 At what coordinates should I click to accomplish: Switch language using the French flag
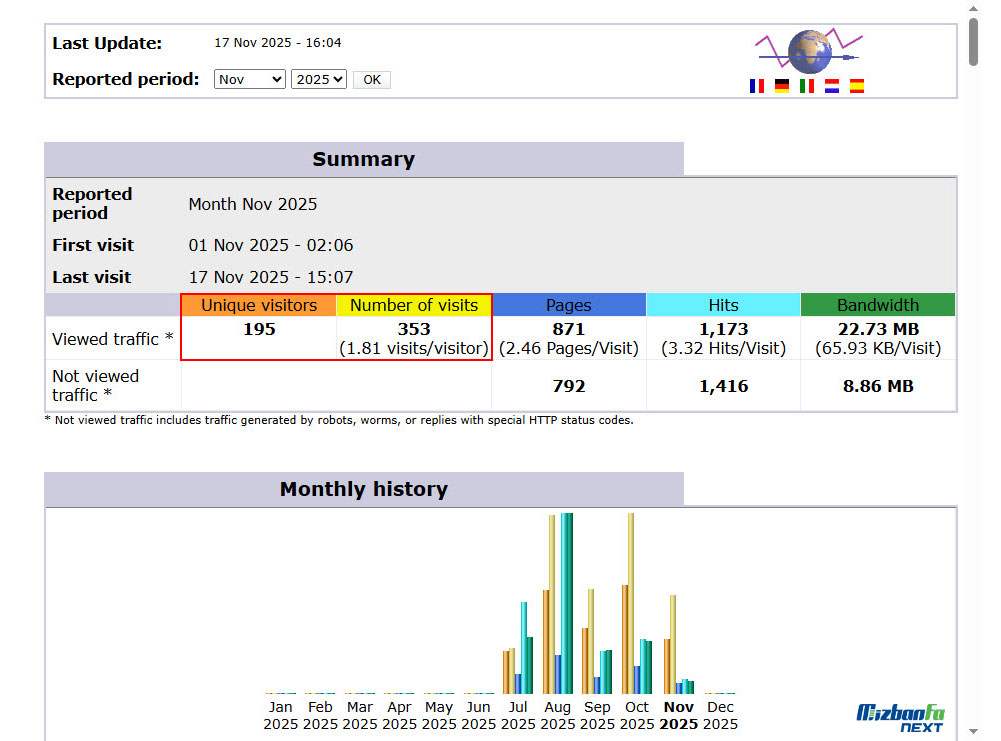coord(756,86)
